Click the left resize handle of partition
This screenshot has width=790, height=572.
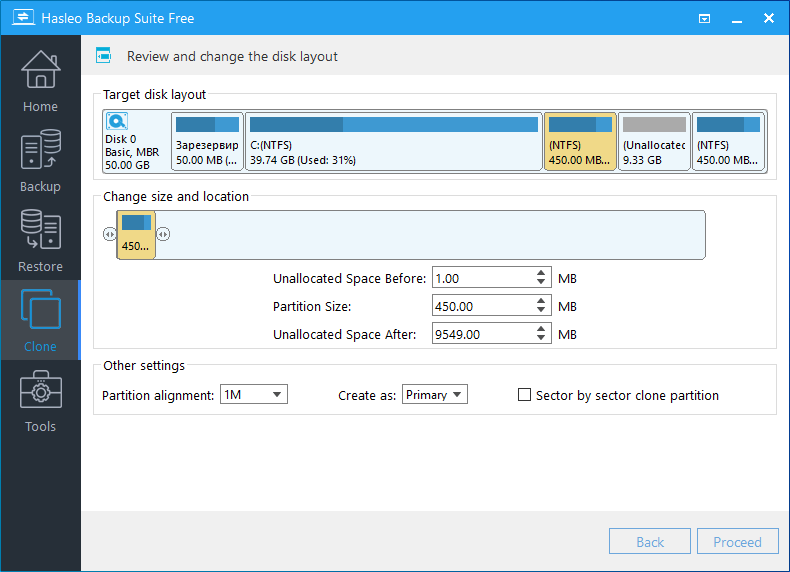109,234
